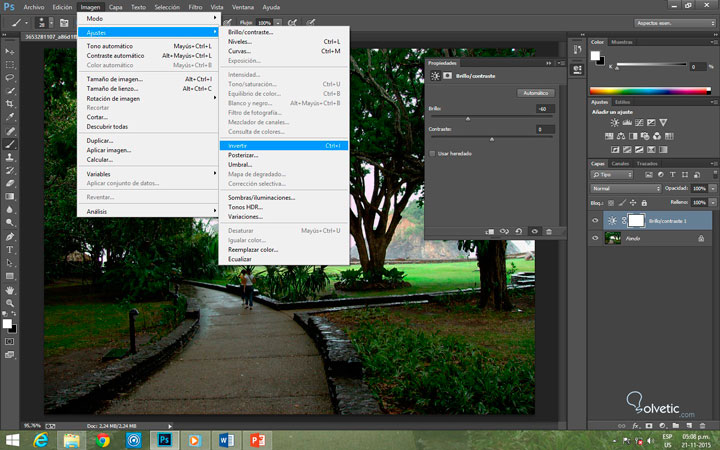720x450 pixels.
Task: Toggle Quick Mask mode icon
Action: (10, 342)
